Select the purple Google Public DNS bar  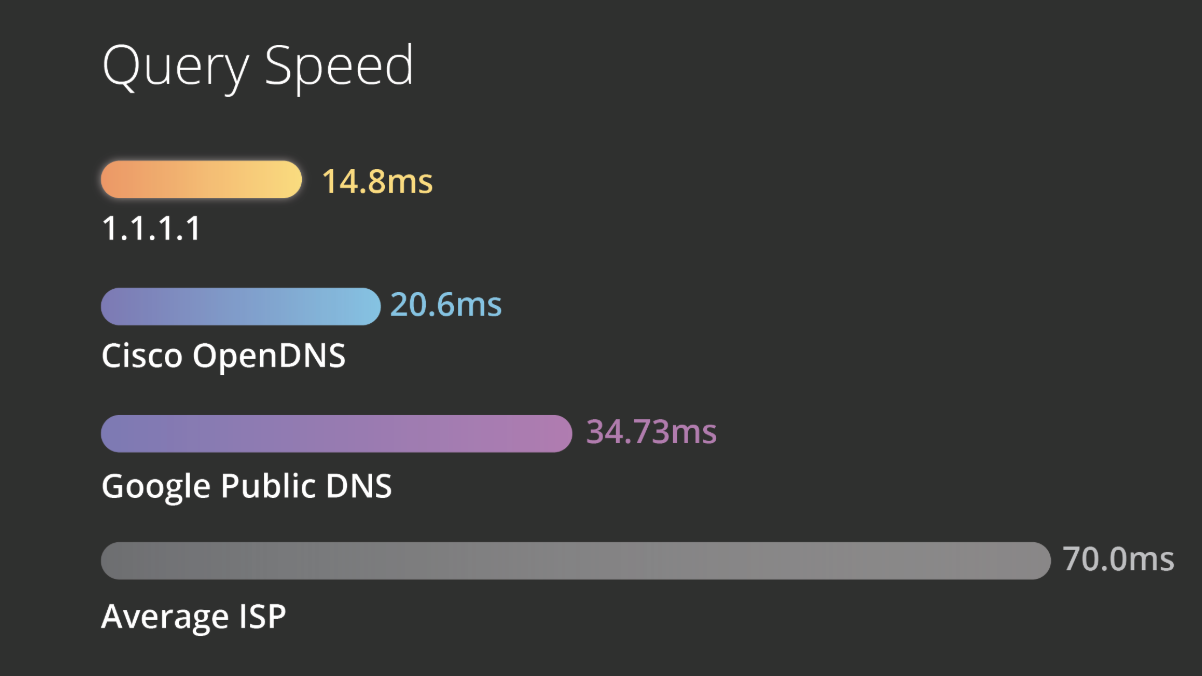(336, 433)
